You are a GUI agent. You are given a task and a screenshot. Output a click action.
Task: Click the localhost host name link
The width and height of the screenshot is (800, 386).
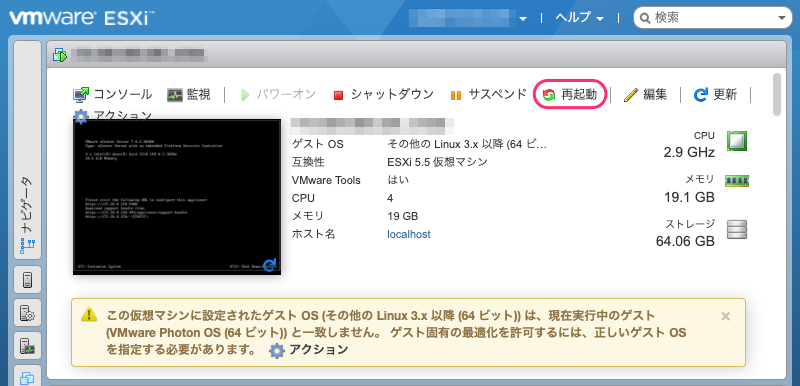pos(409,235)
